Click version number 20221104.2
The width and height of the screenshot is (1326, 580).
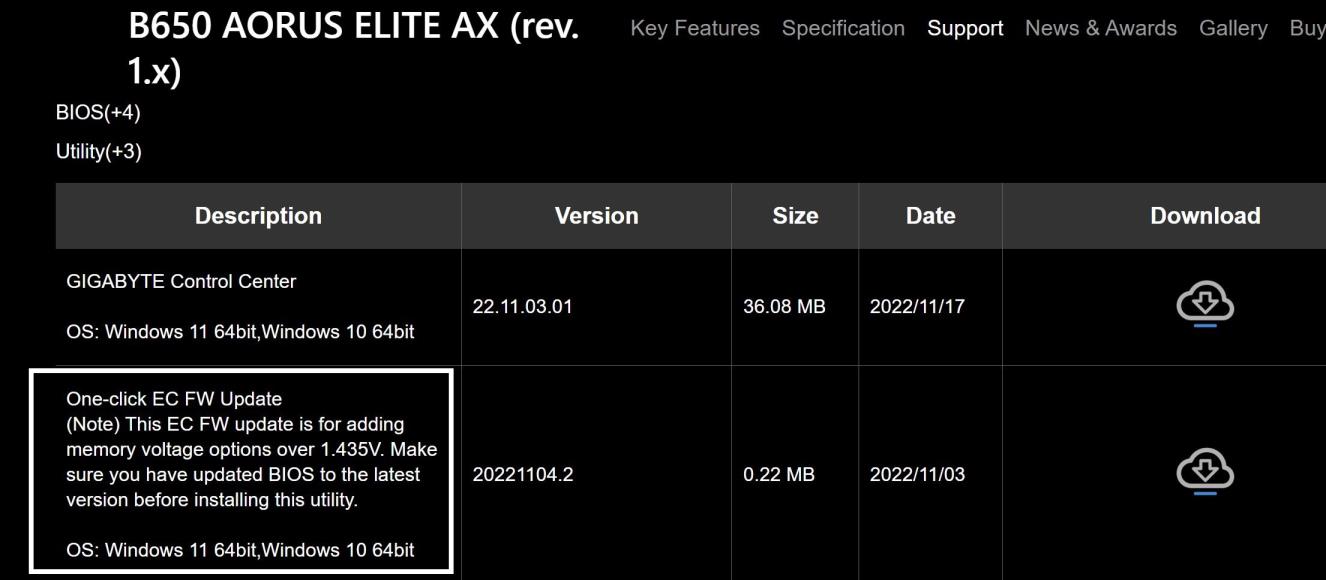pyautogui.click(x=522, y=475)
